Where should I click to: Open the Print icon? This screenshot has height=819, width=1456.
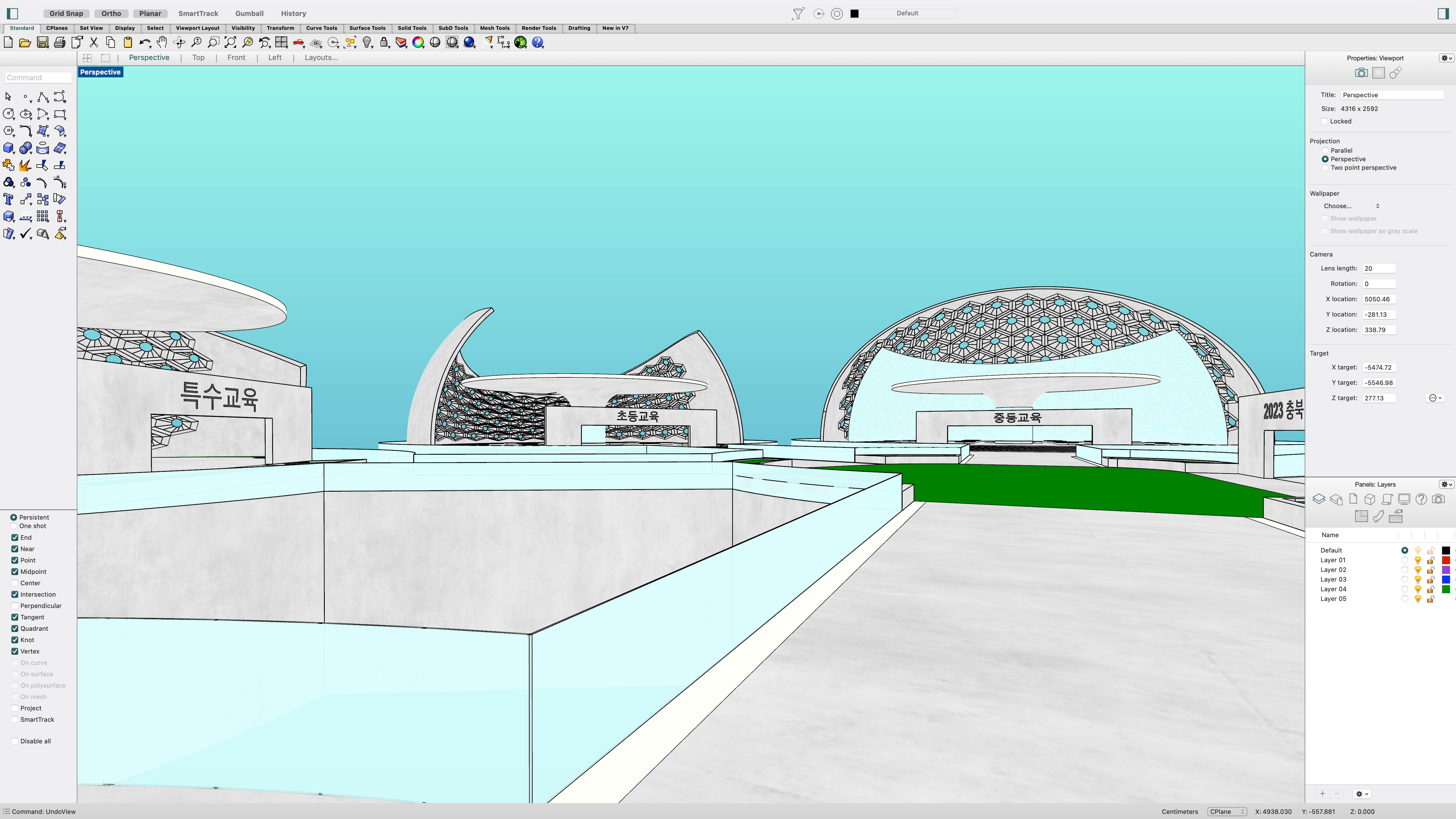point(59,42)
